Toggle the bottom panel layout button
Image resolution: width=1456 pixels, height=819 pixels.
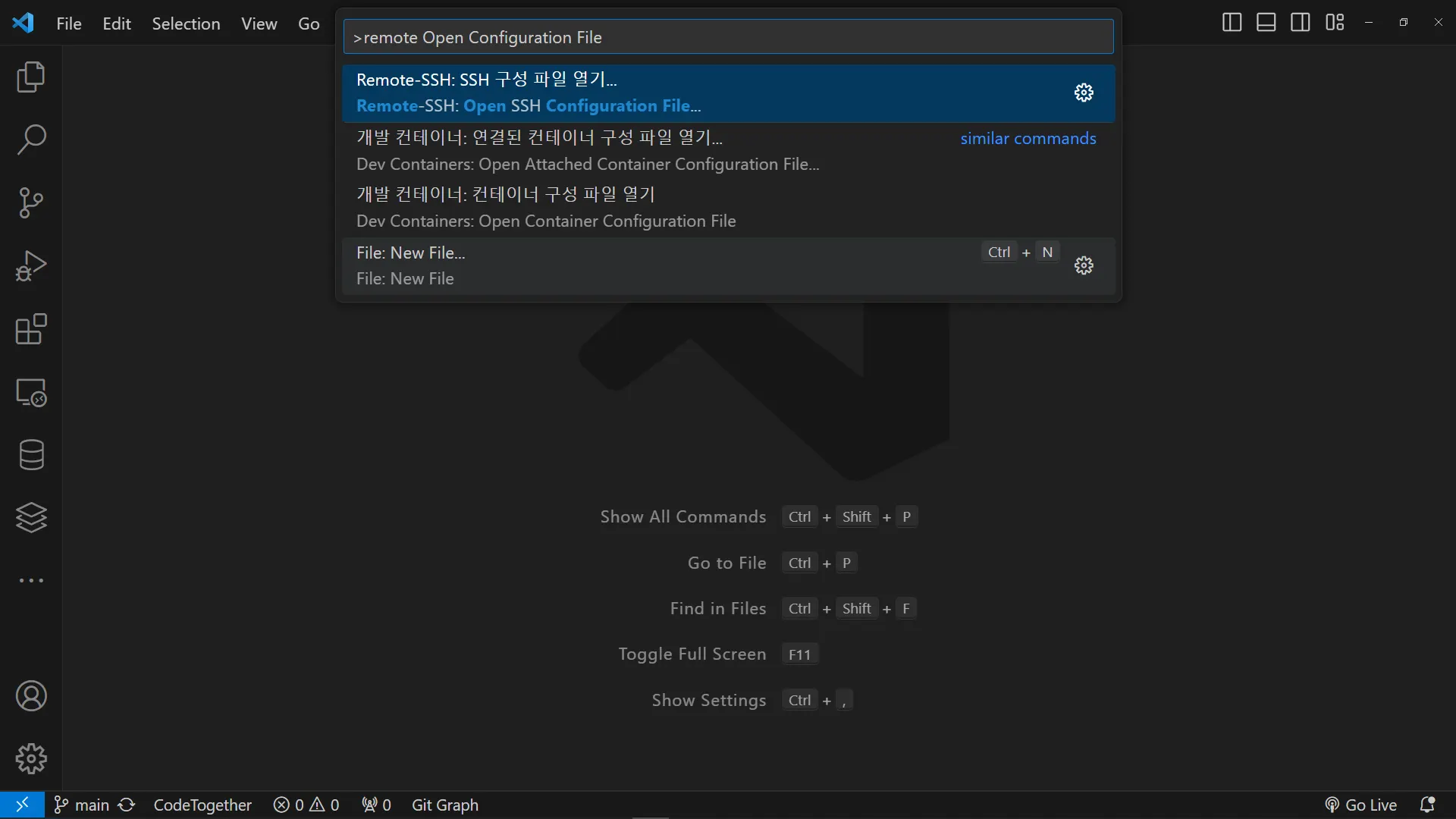click(x=1266, y=23)
